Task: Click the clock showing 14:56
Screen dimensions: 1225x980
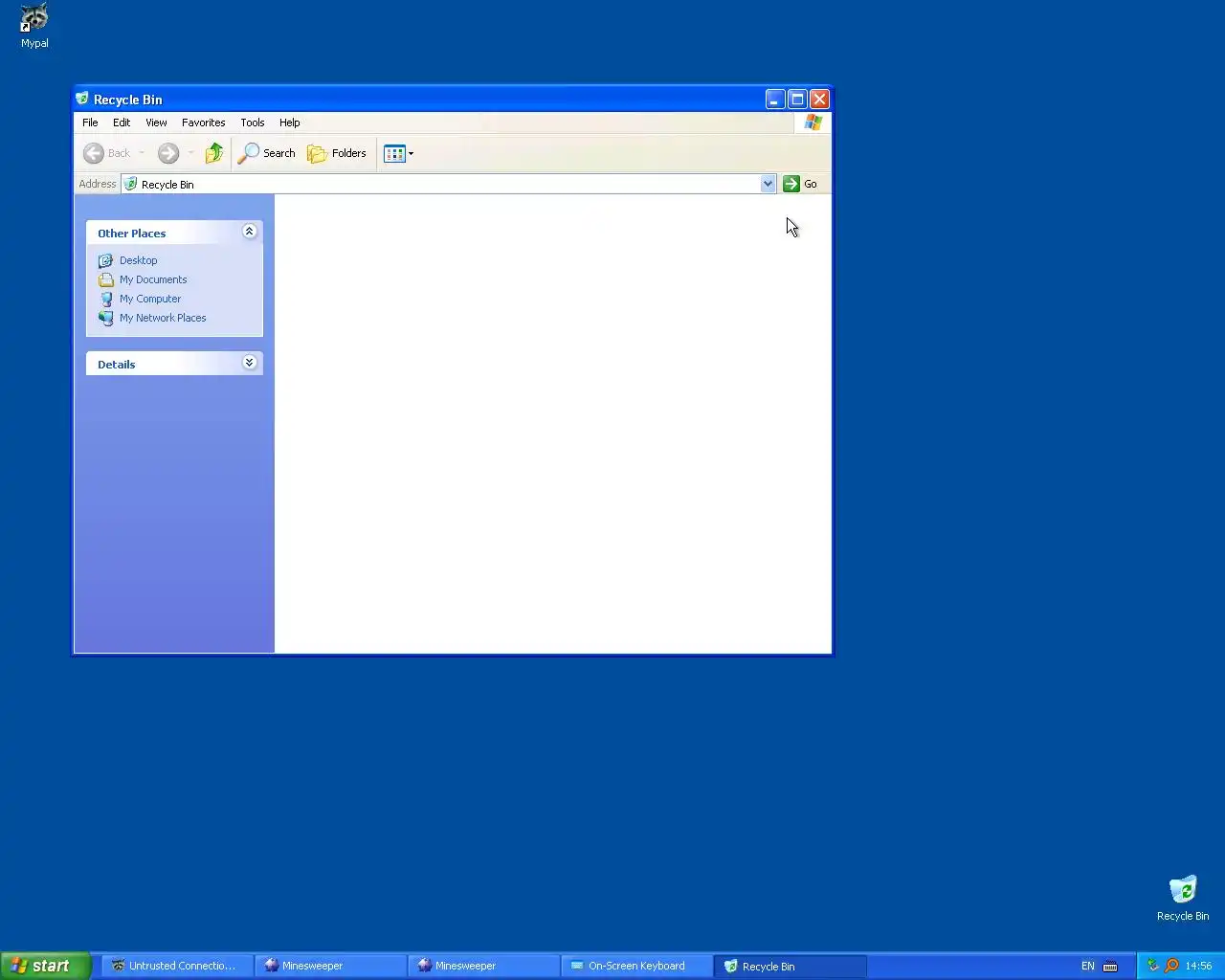Action: coord(1198,966)
